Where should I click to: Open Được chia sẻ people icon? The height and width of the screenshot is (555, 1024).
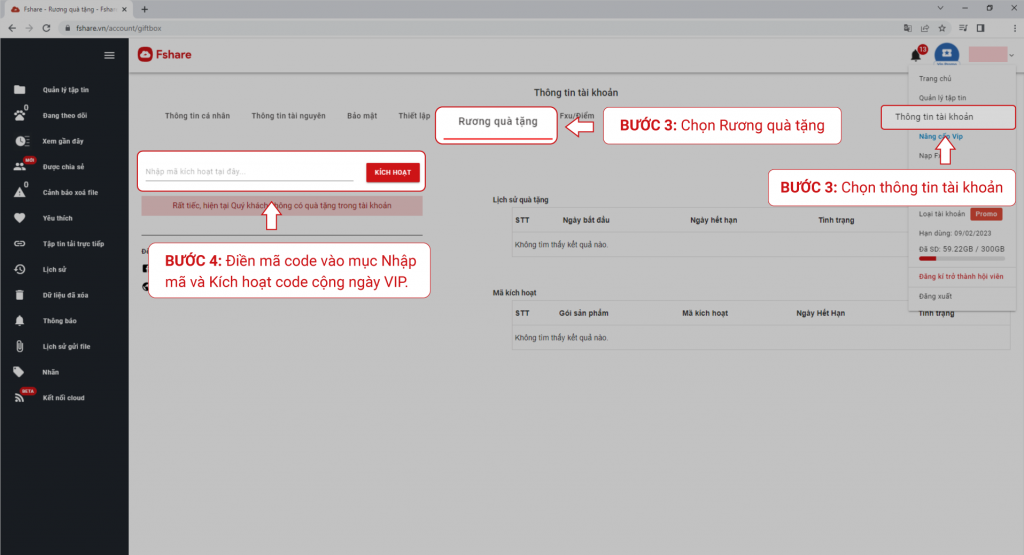click(x=20, y=166)
